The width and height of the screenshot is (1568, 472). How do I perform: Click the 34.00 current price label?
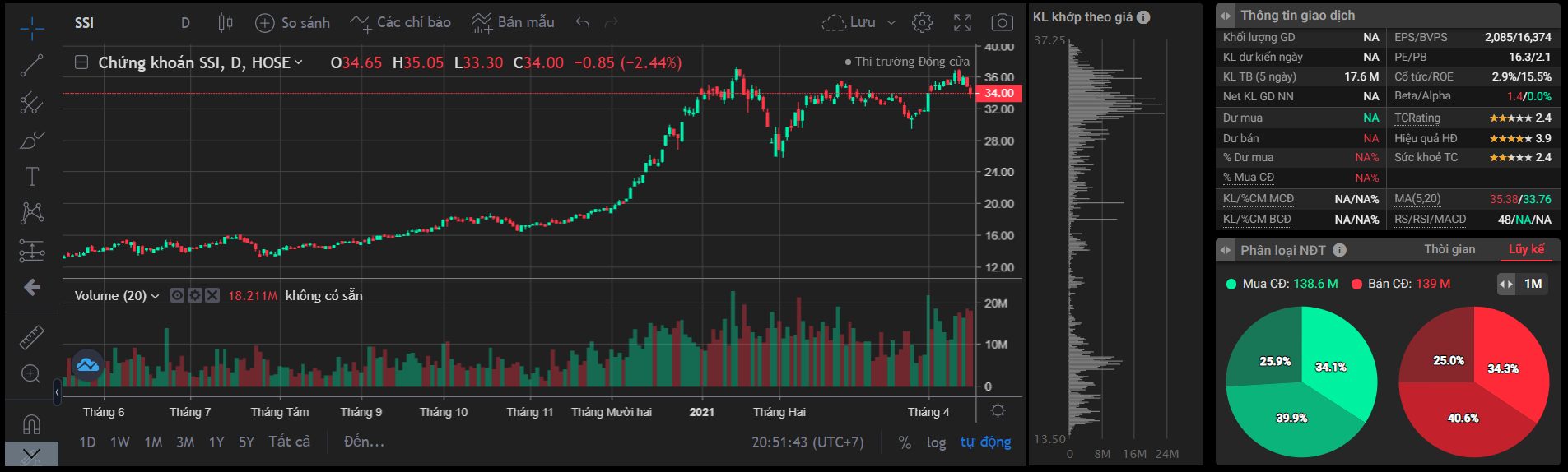pos(999,93)
